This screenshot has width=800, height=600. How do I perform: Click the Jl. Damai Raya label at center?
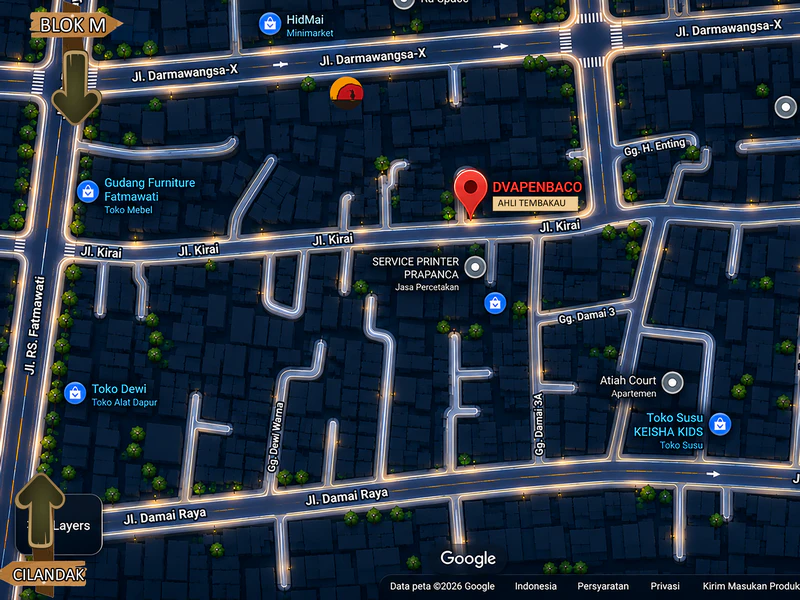coord(347,496)
